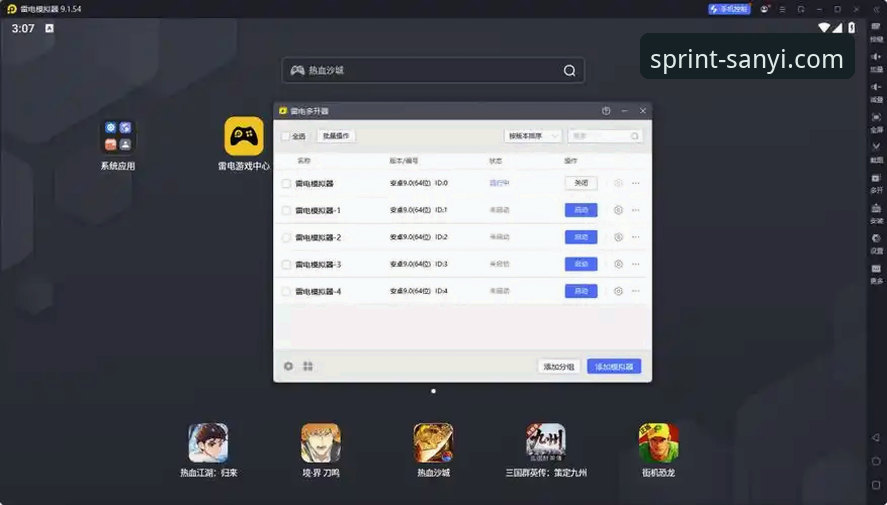Open the 更多 more tools sidebar icon
Screen dimensions: 887x505
(876, 273)
